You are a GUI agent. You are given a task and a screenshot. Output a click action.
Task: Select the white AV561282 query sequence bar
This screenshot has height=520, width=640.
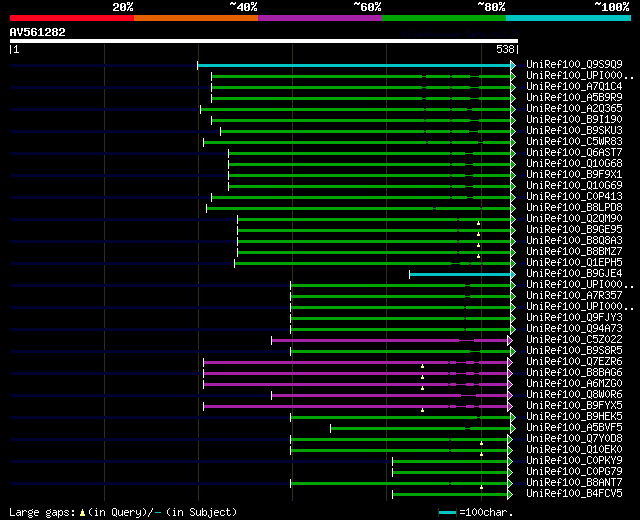pos(264,41)
